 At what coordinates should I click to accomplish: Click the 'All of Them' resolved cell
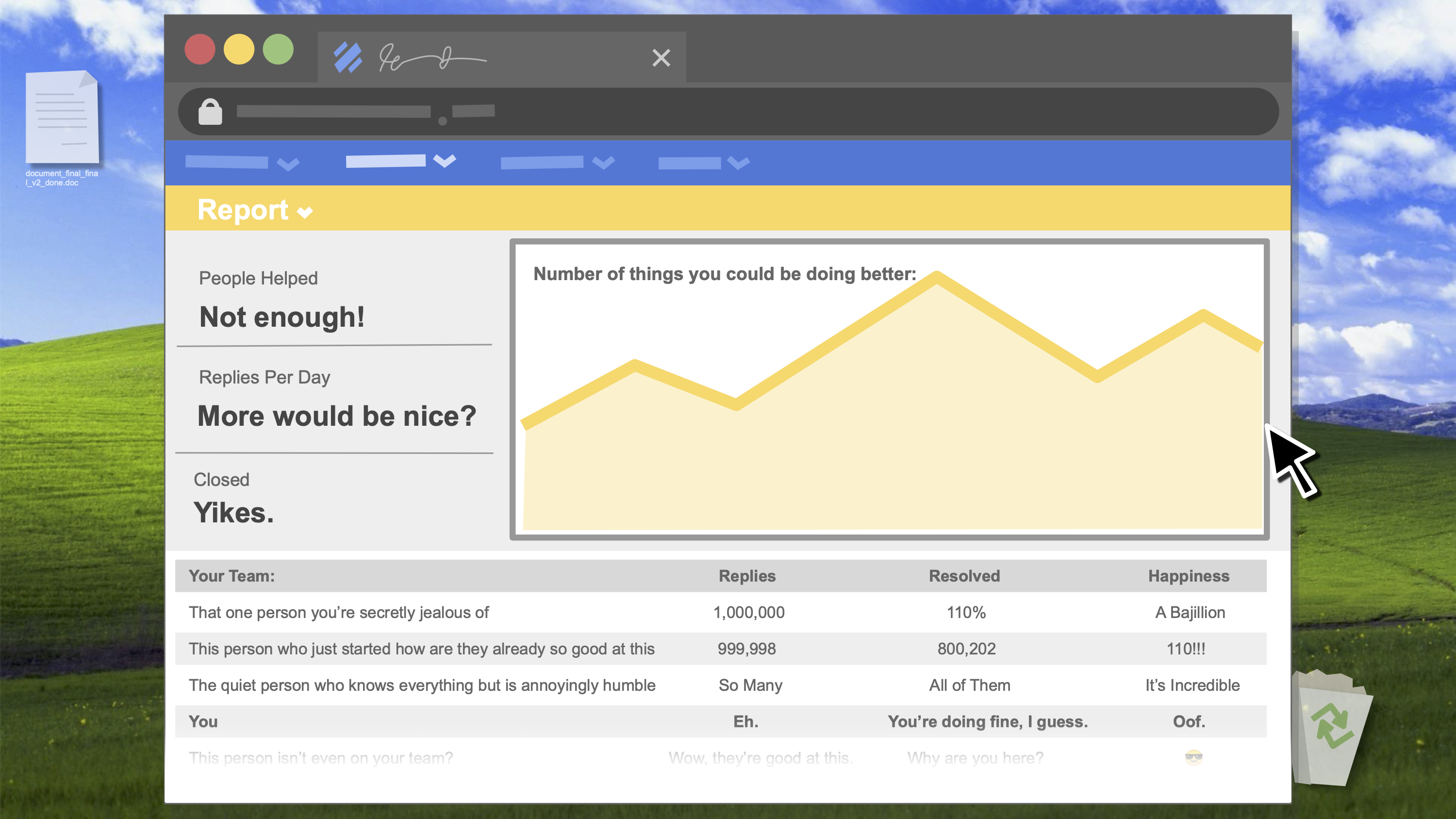[x=970, y=685]
